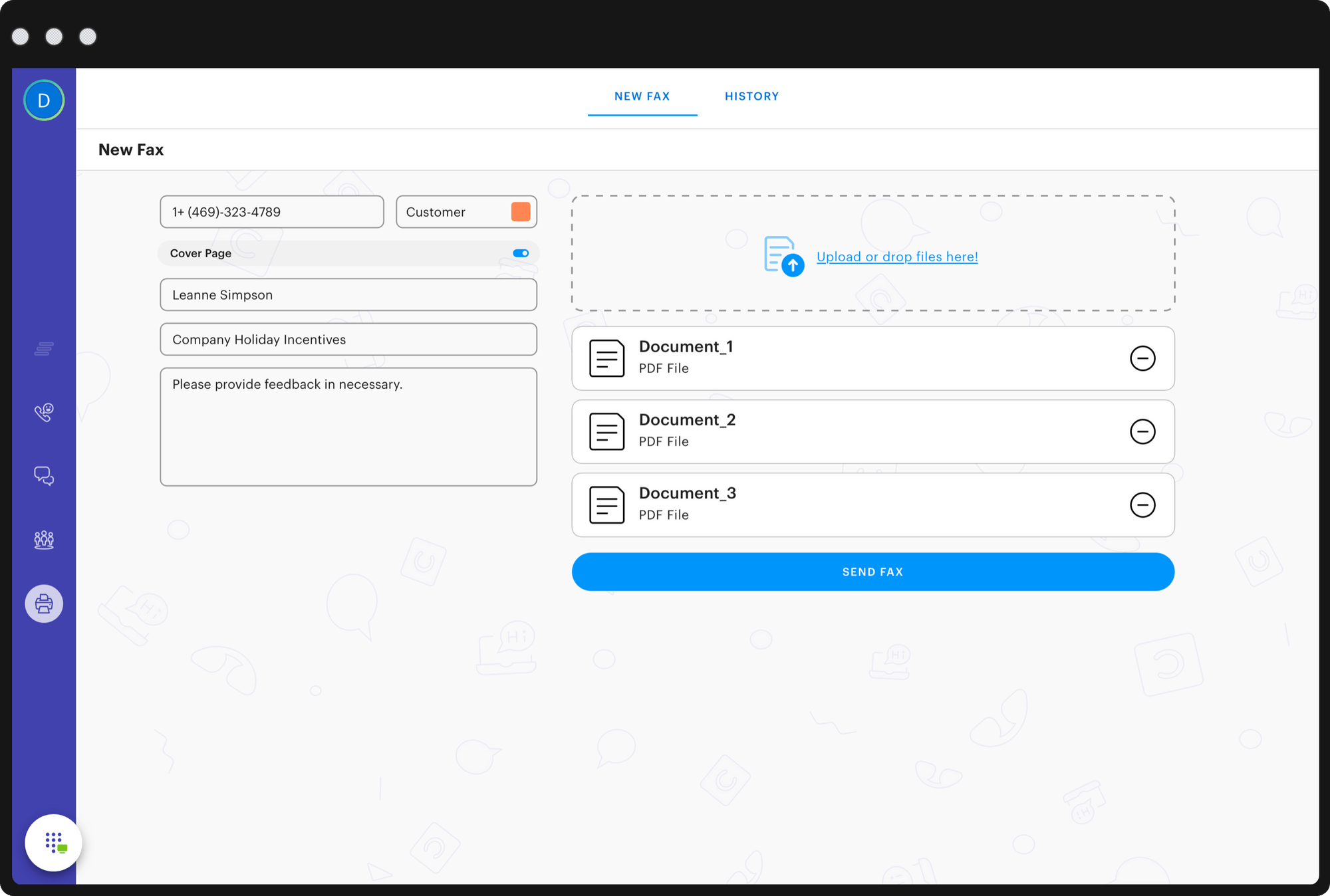
Task: Switch to the History tab
Action: [x=751, y=96]
